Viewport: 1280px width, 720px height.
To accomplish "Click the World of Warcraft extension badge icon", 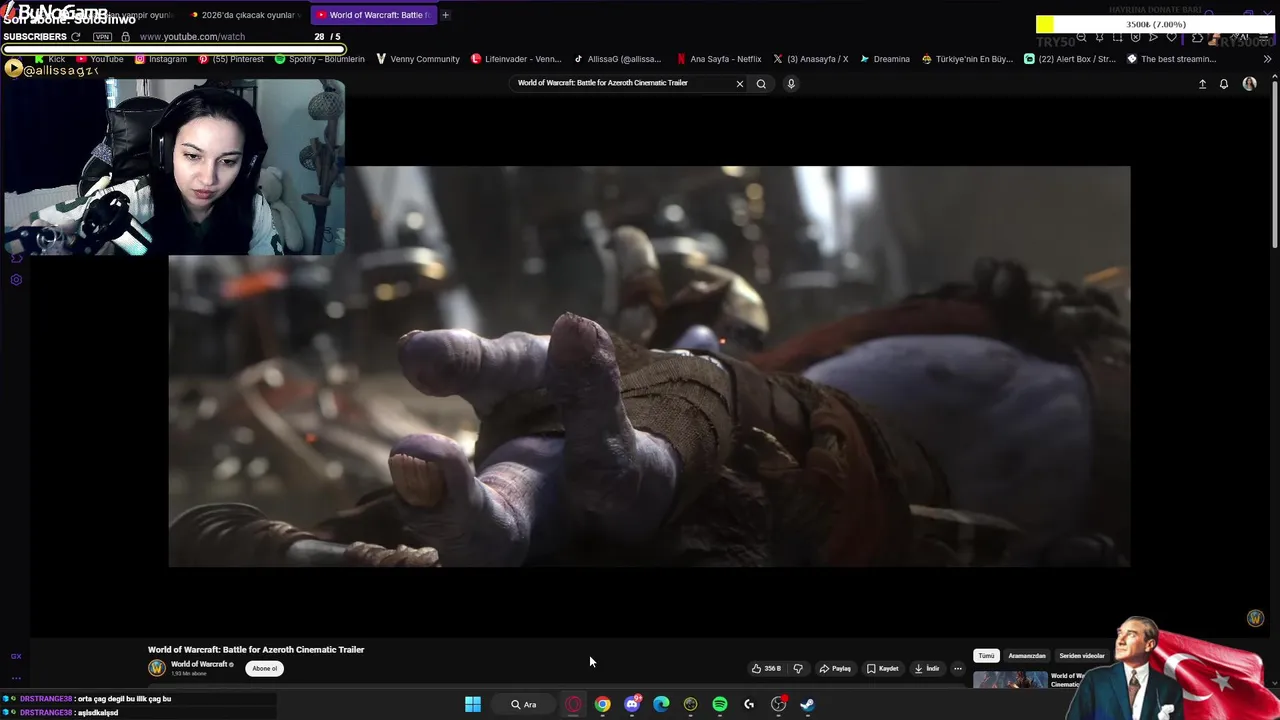I will tap(1256, 618).
